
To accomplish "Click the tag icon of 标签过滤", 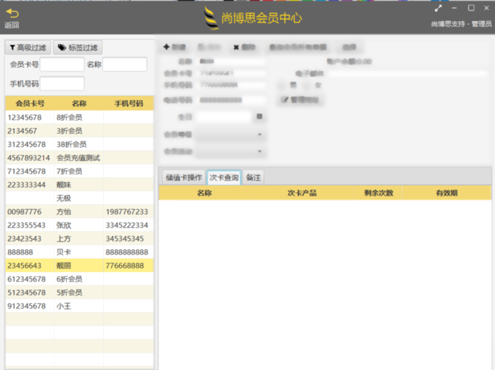I will click(62, 48).
